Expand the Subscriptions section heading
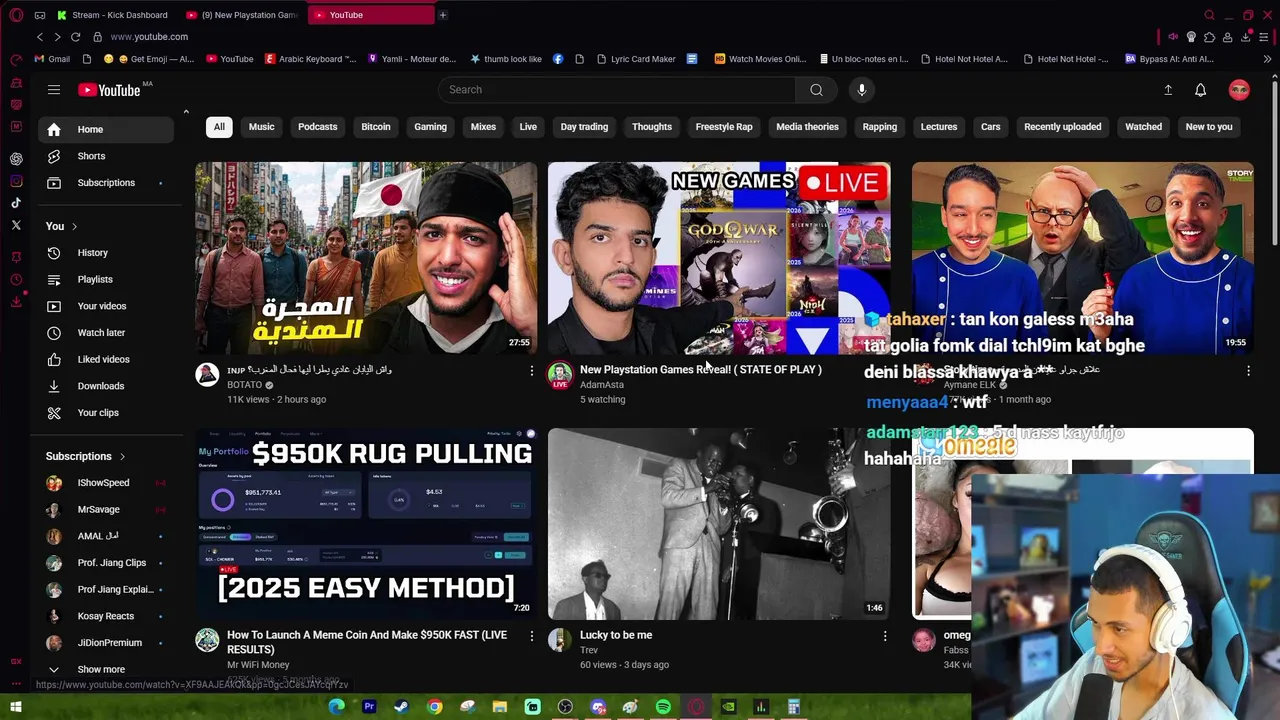This screenshot has width=1280, height=720. [86, 456]
